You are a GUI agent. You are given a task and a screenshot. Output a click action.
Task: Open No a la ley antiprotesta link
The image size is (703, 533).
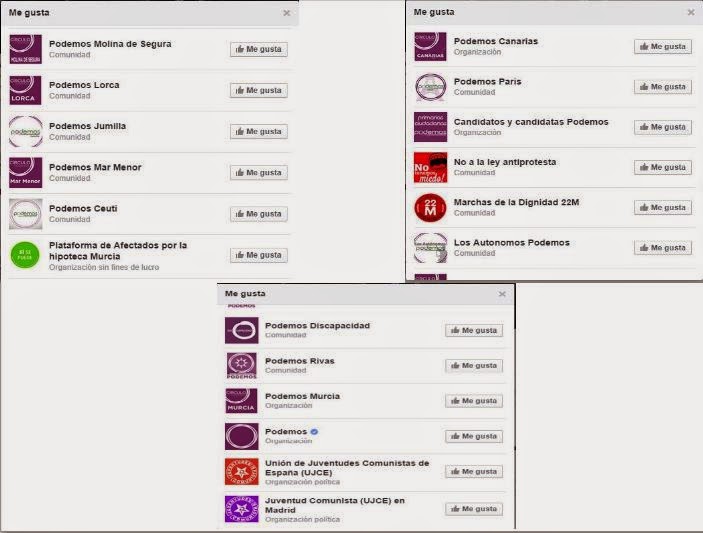click(505, 162)
